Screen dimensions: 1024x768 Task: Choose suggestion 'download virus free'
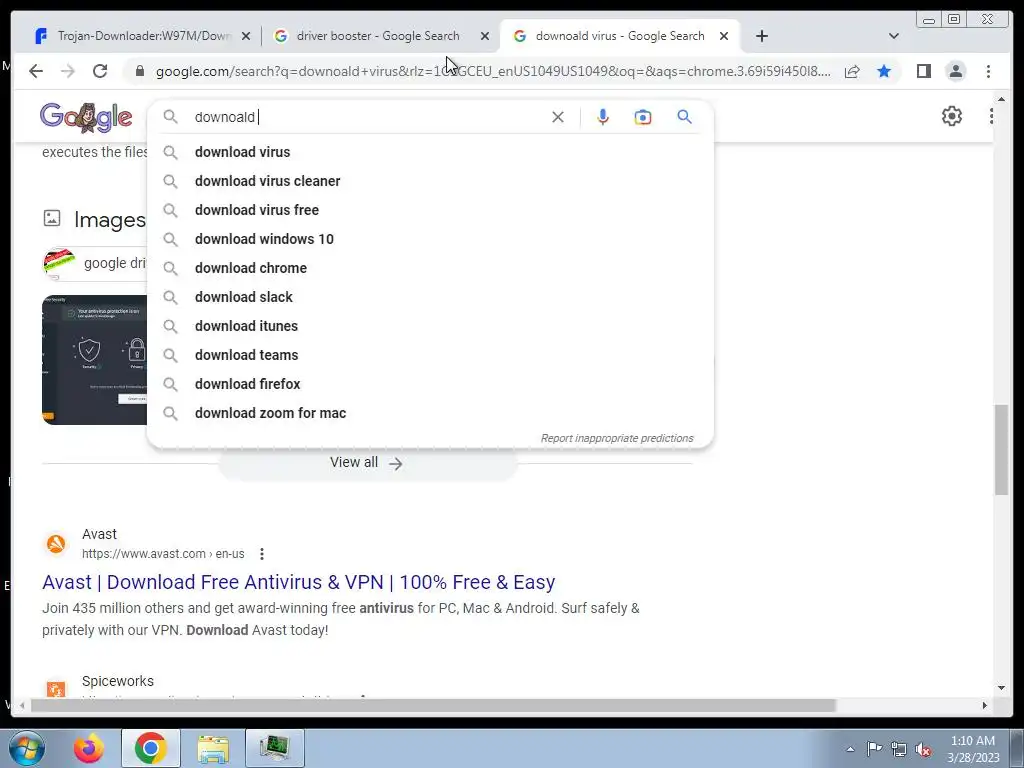430,210
